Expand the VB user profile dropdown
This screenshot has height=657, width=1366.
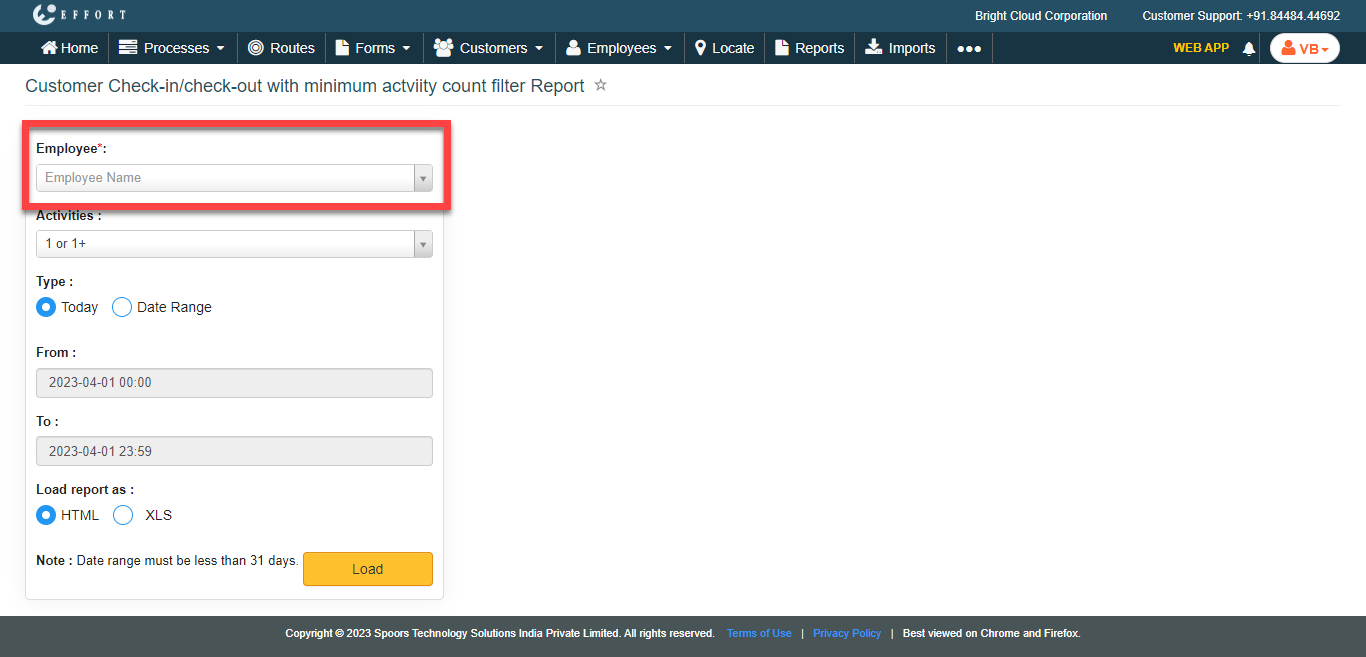coord(1304,48)
